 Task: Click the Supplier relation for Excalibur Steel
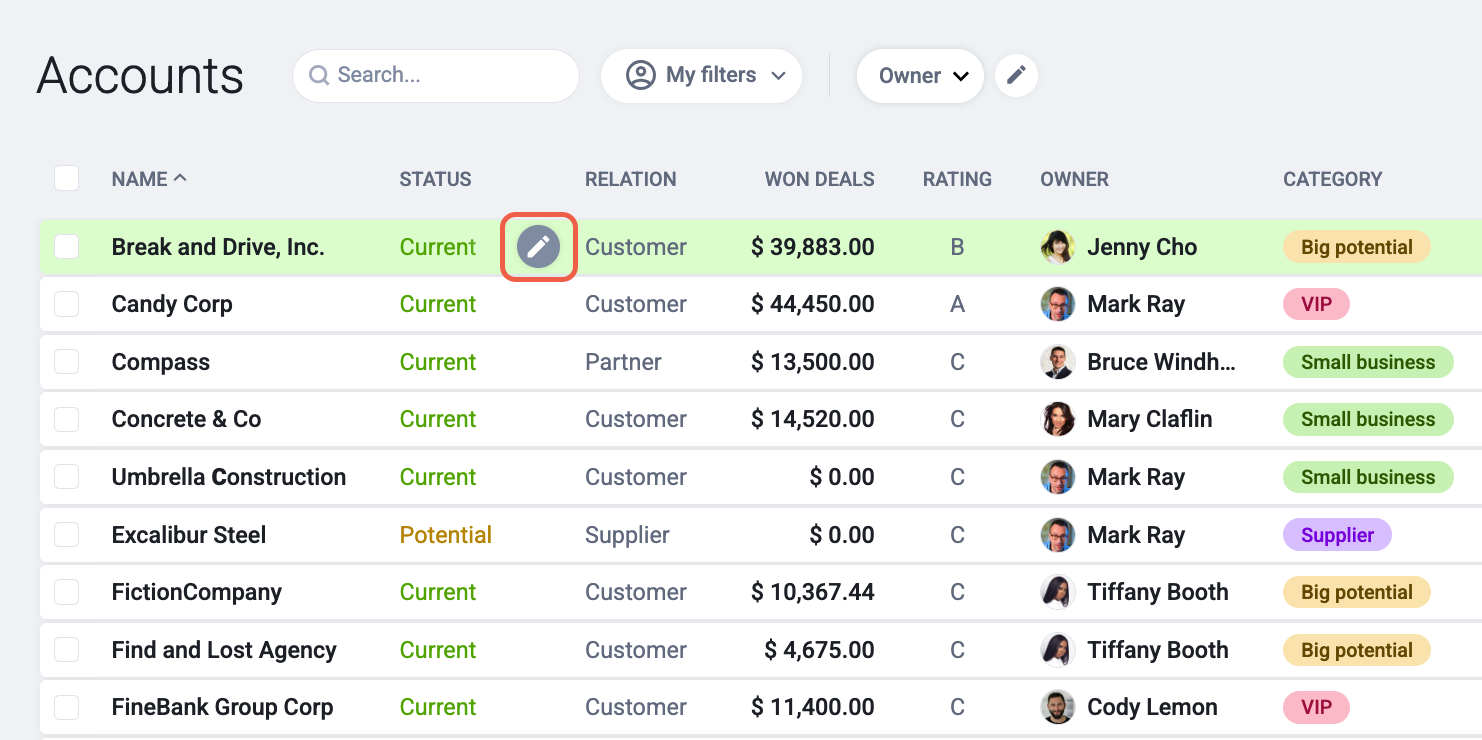(627, 535)
